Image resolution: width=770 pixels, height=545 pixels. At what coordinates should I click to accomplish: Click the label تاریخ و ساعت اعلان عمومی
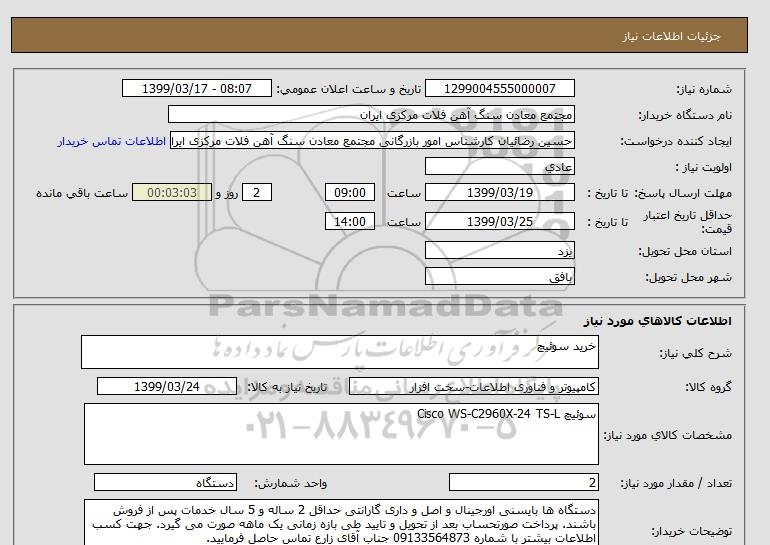pos(349,89)
